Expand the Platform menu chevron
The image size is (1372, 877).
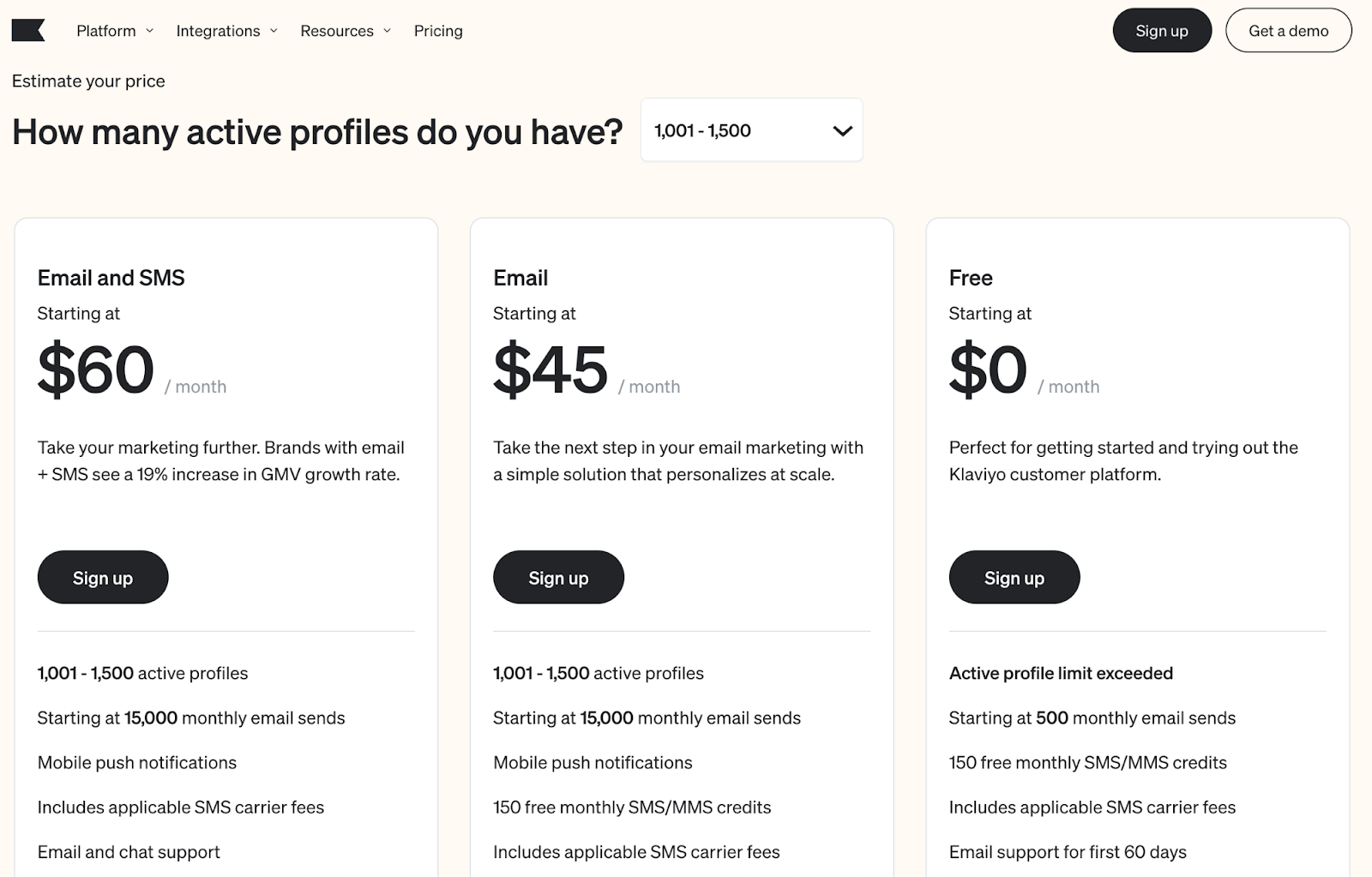(x=150, y=31)
